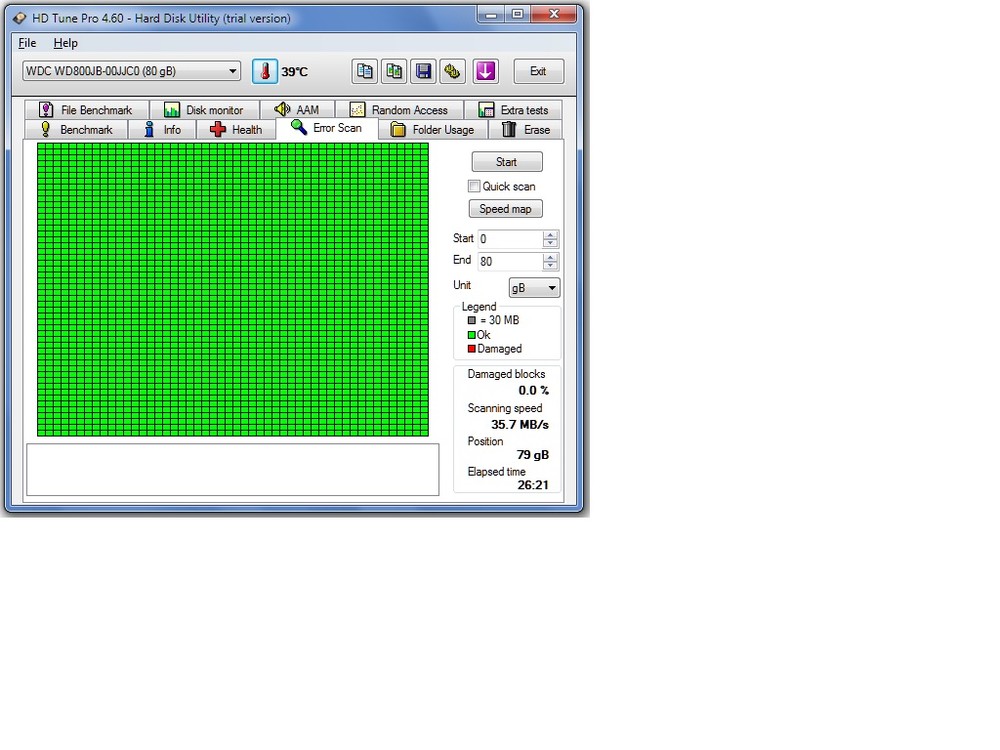Open the Folder Usage tab

click(433, 129)
